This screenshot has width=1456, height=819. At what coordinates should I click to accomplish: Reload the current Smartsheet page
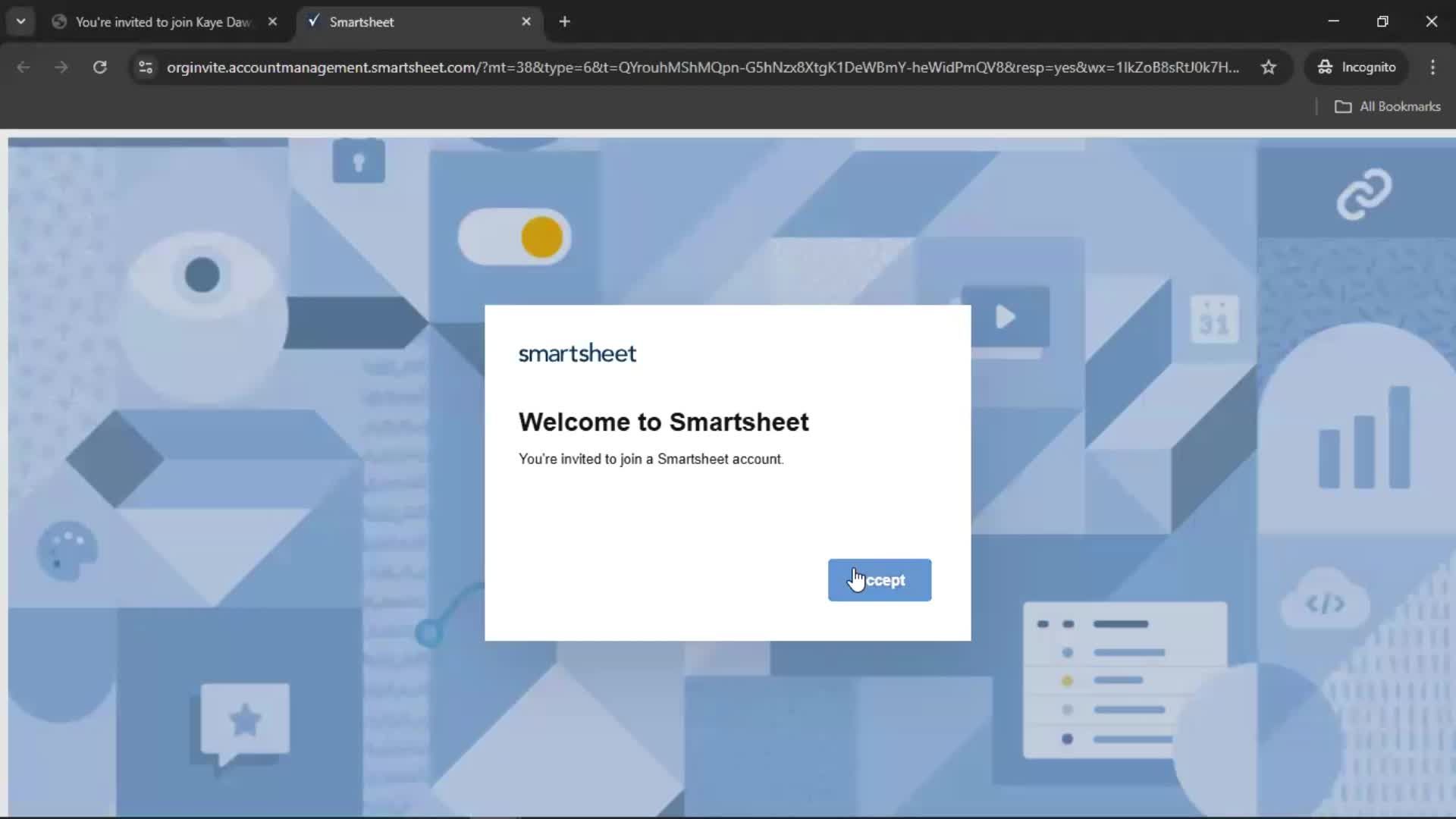(99, 67)
